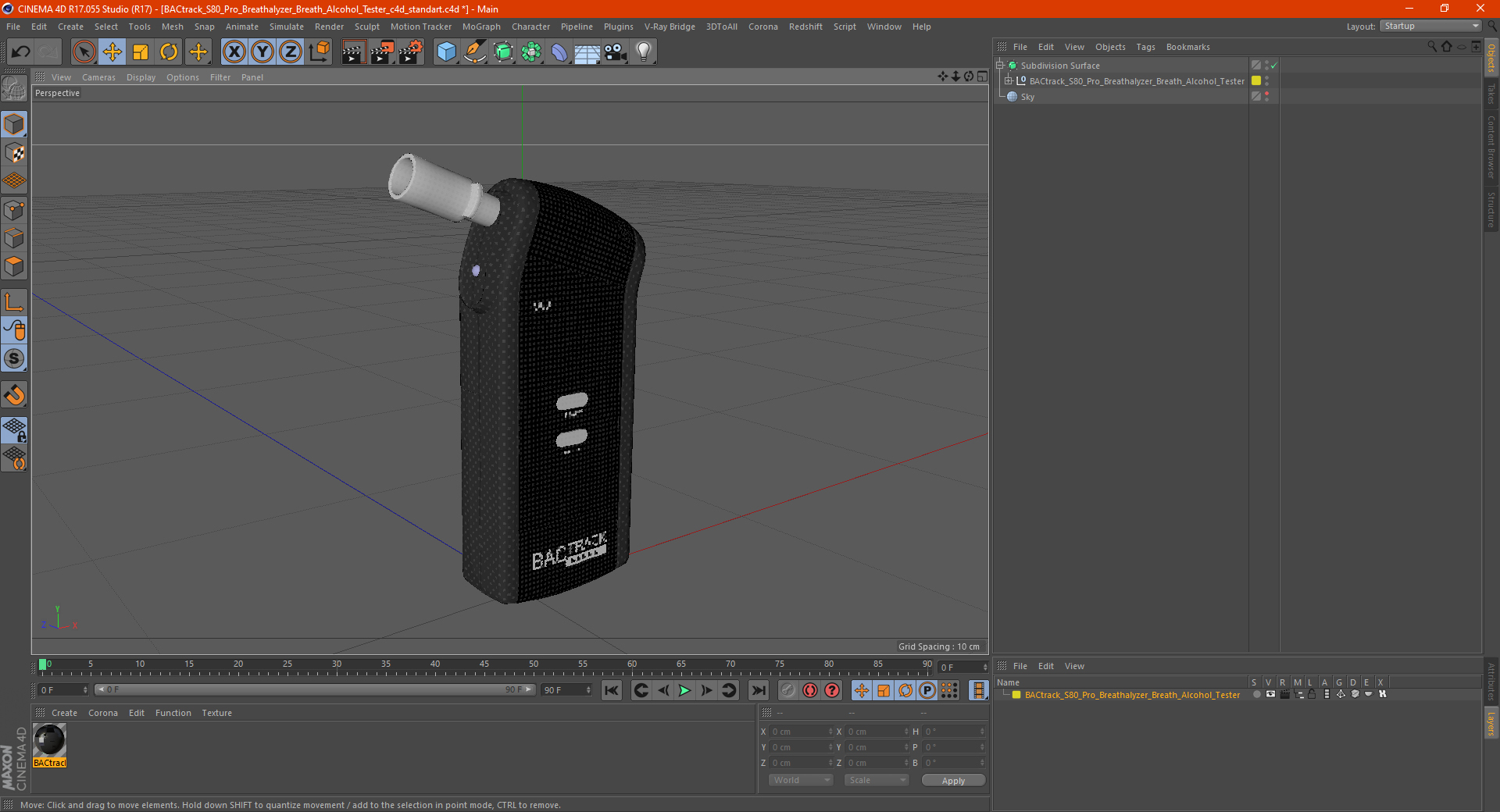Viewport: 1500px width, 812px height.
Task: Open Edit Render Settings icon
Action: coord(411,52)
